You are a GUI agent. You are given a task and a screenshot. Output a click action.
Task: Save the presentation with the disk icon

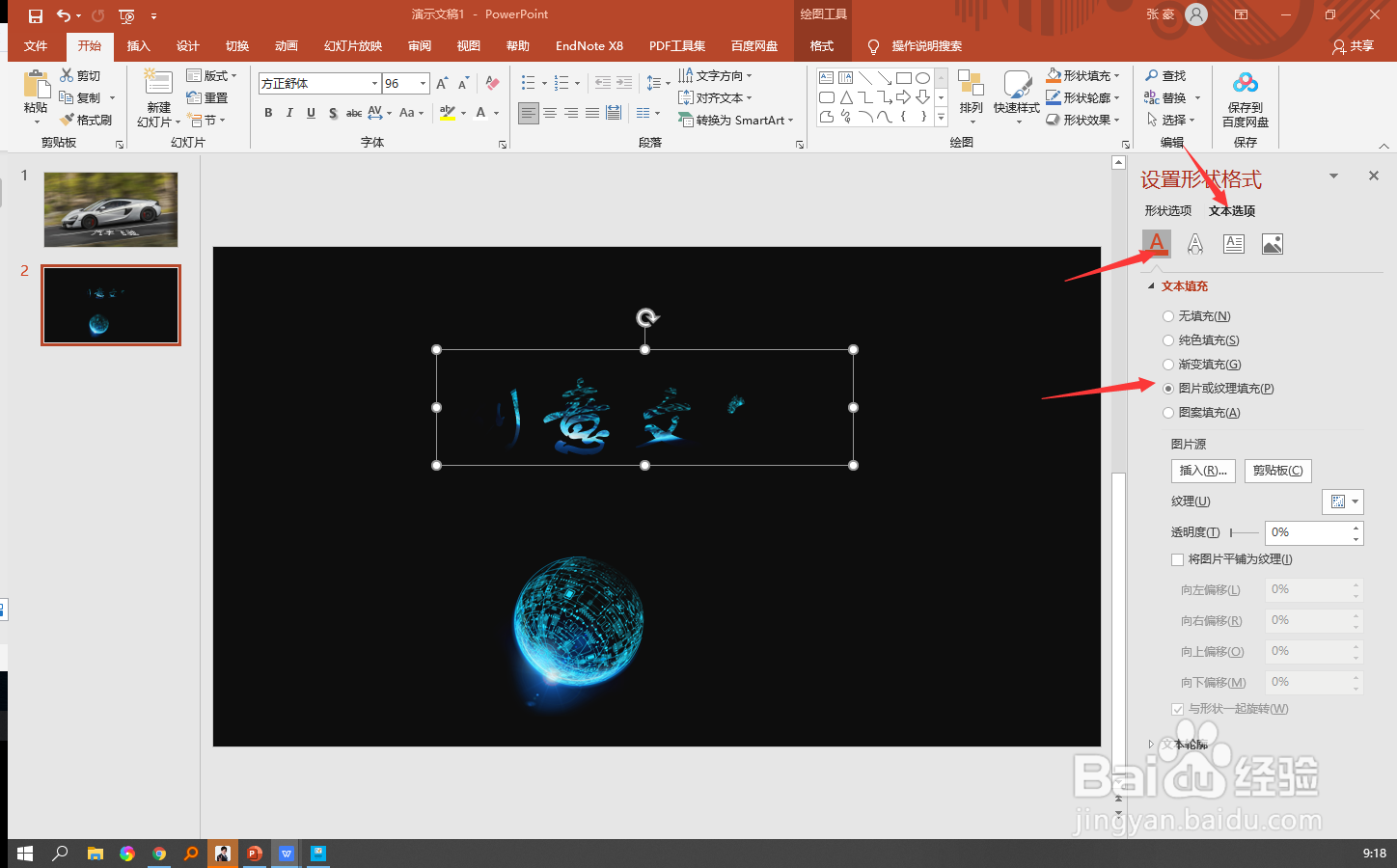[36, 15]
